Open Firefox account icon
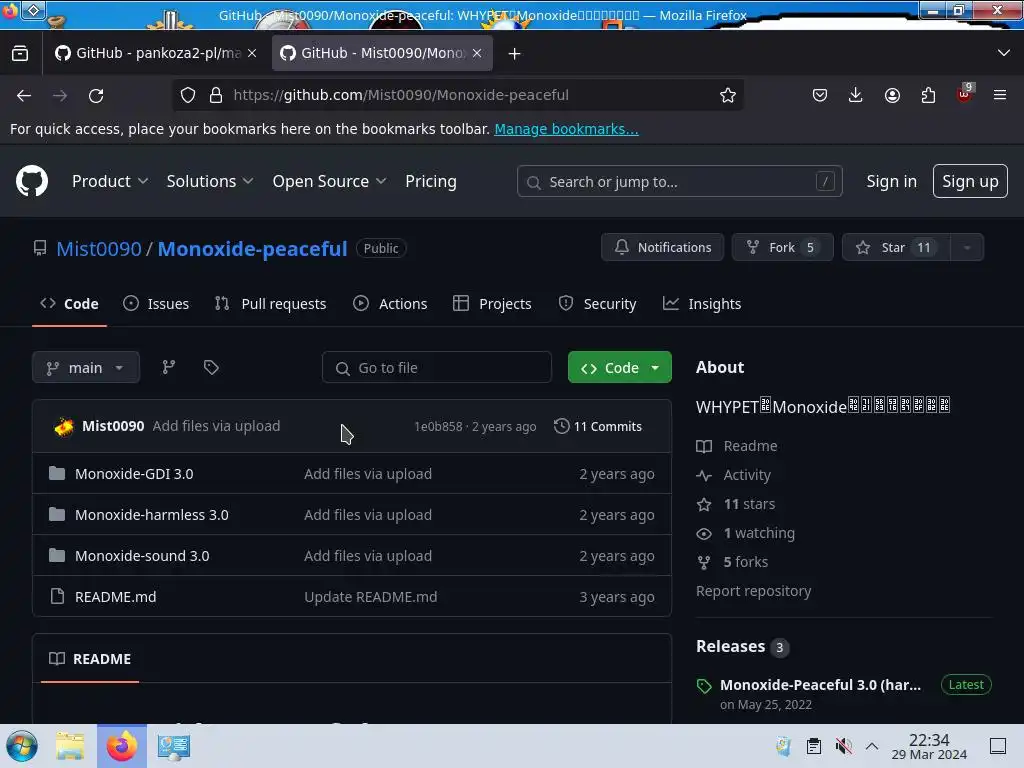Image resolution: width=1024 pixels, height=768 pixels. coord(892,95)
